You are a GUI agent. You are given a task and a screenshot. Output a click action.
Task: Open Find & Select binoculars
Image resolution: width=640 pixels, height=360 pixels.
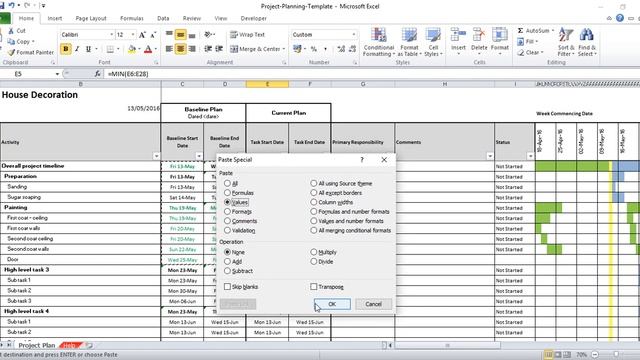point(587,42)
